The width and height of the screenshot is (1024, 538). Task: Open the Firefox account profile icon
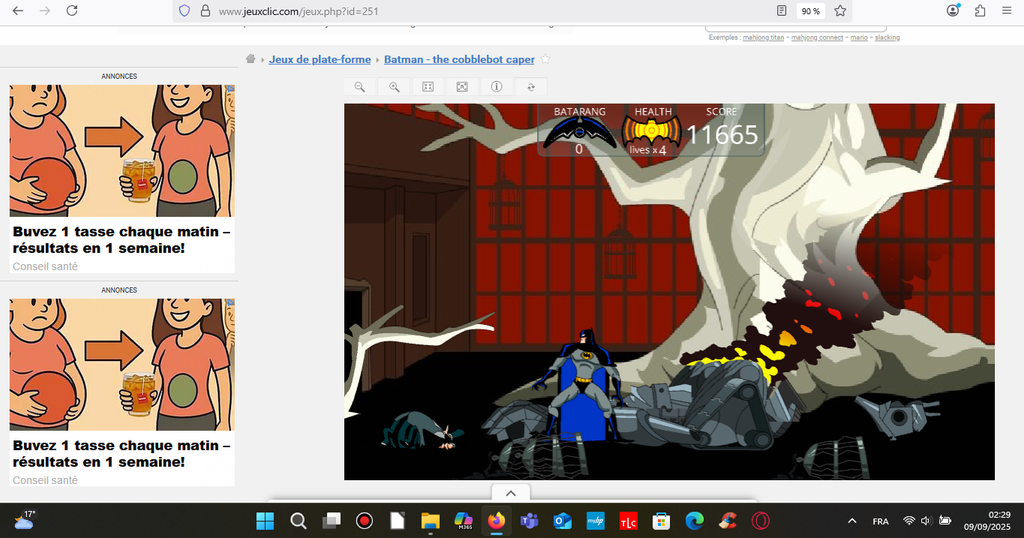tap(953, 10)
